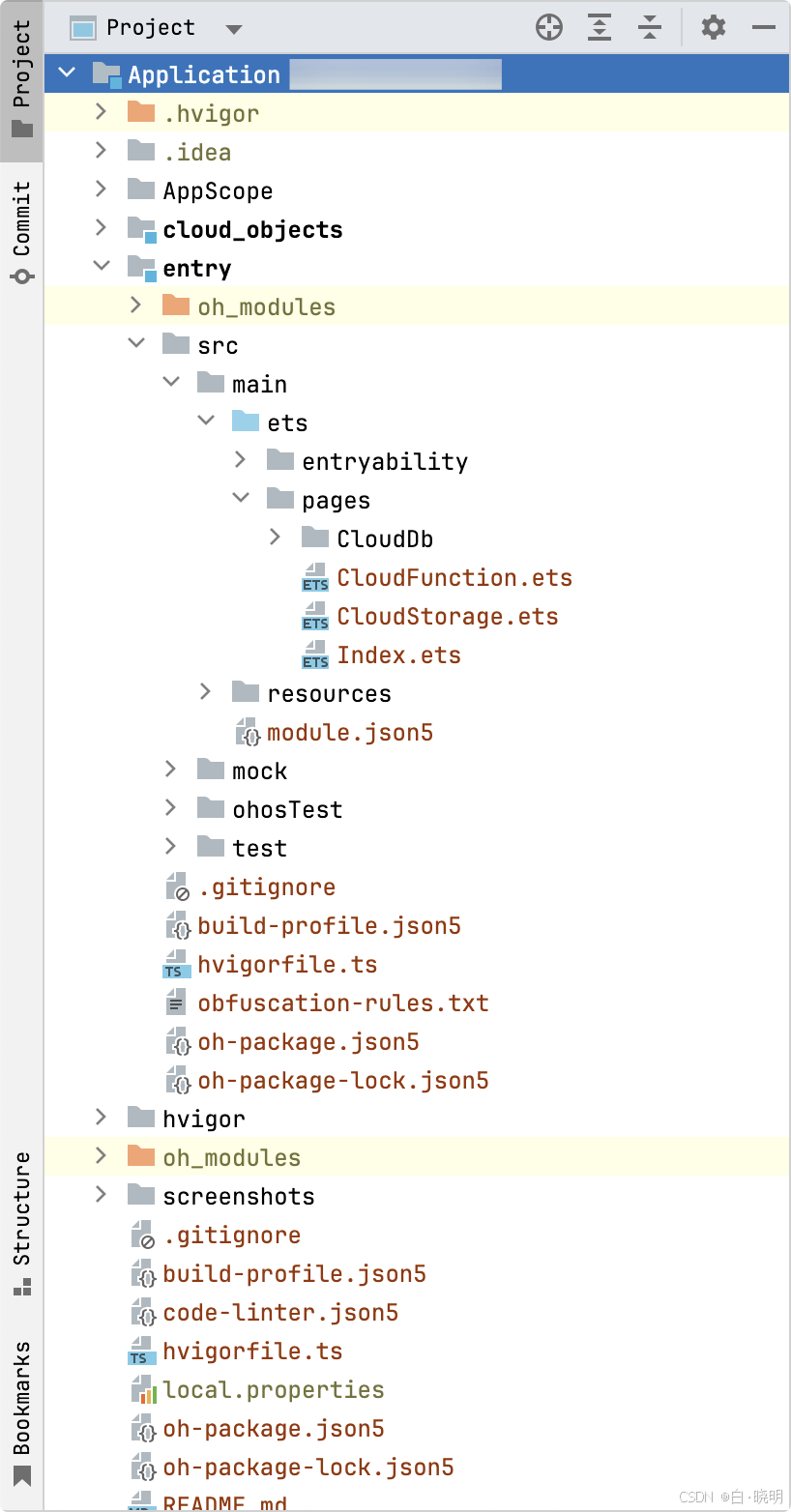791x1512 pixels.
Task: Open the Project panel settings gear
Action: coord(714,27)
